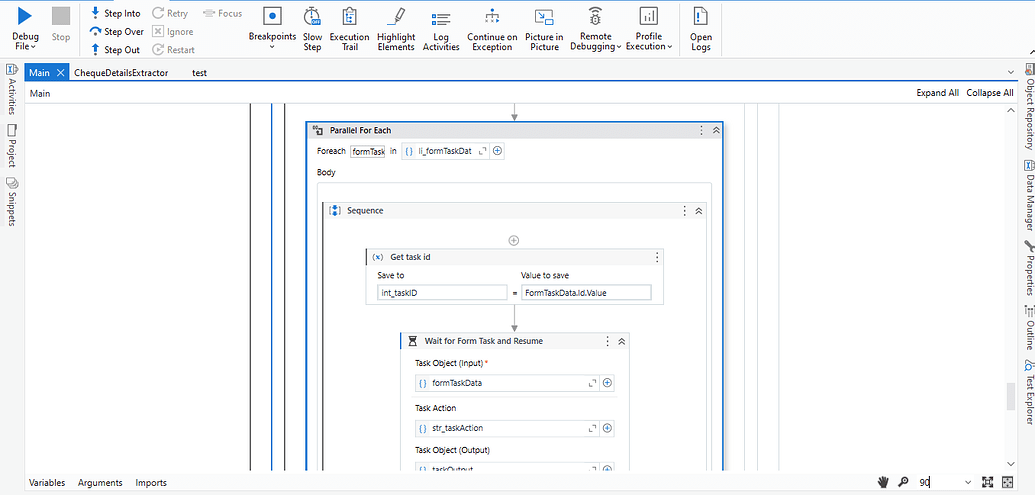
Task: Switch to the ChequeDetailsExtractor tab
Action: point(121,73)
